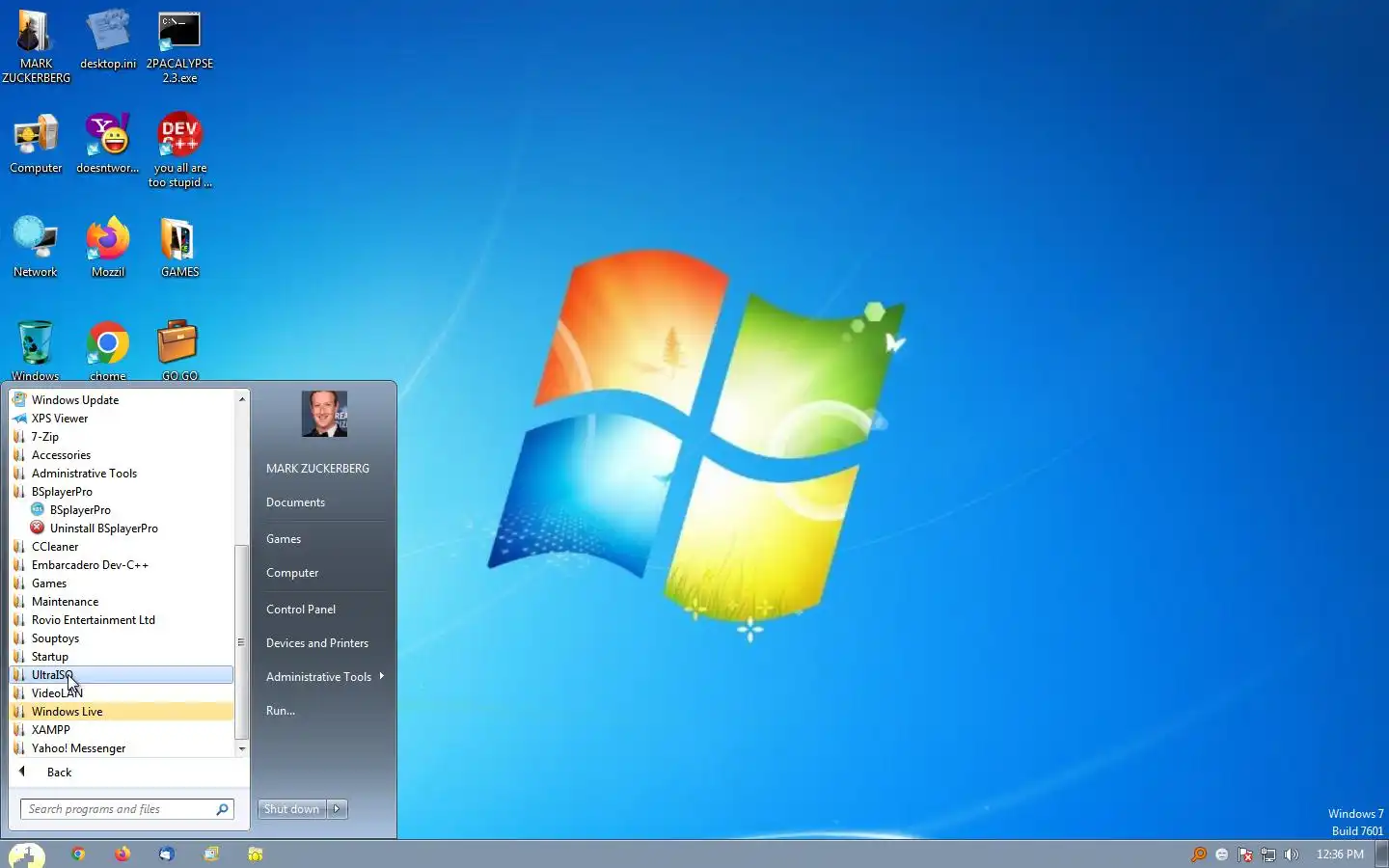Expand the Maintenance folder

tap(122, 602)
